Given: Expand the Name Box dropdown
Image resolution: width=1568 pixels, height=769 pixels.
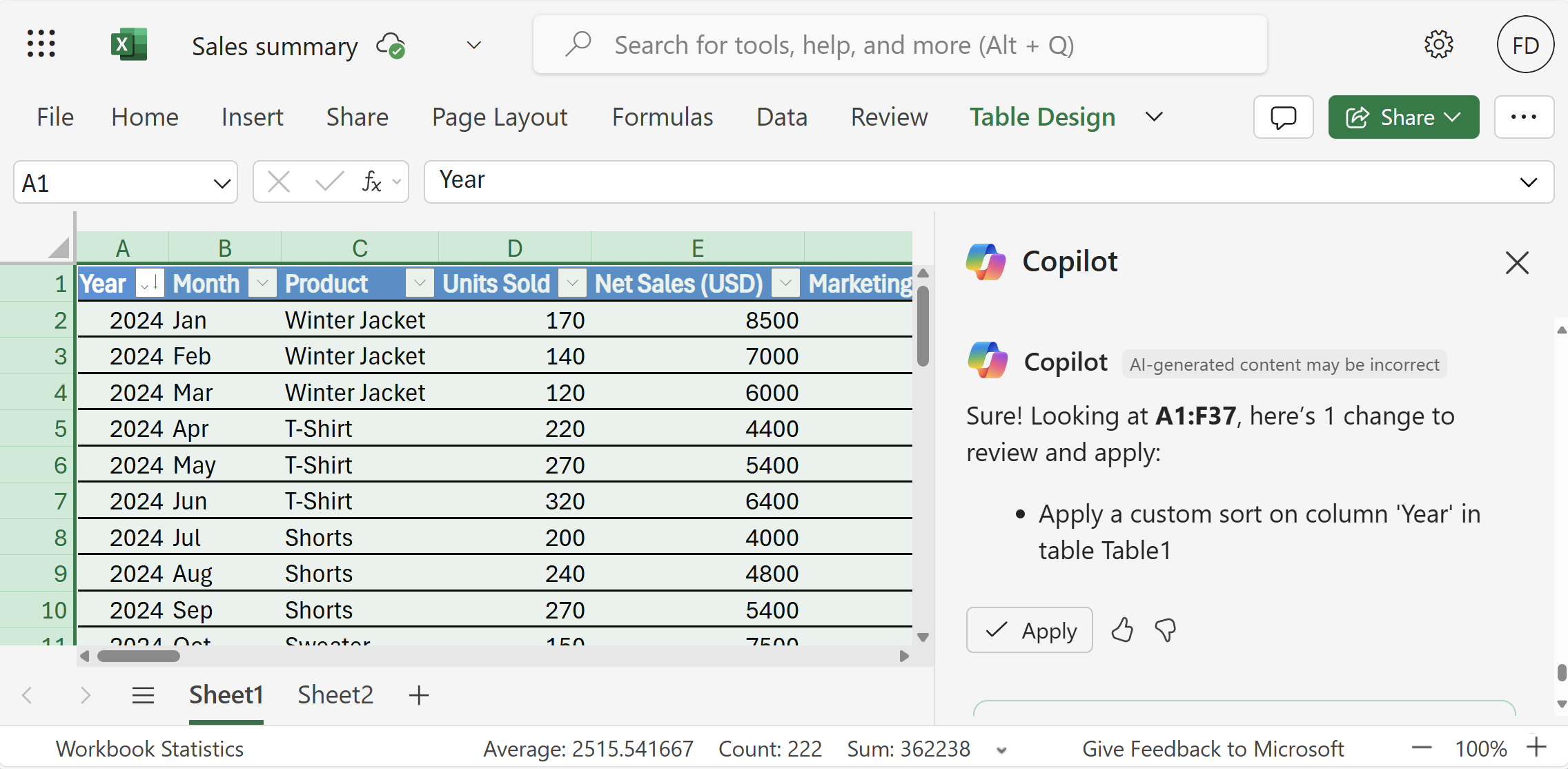Looking at the screenshot, I should (222, 184).
